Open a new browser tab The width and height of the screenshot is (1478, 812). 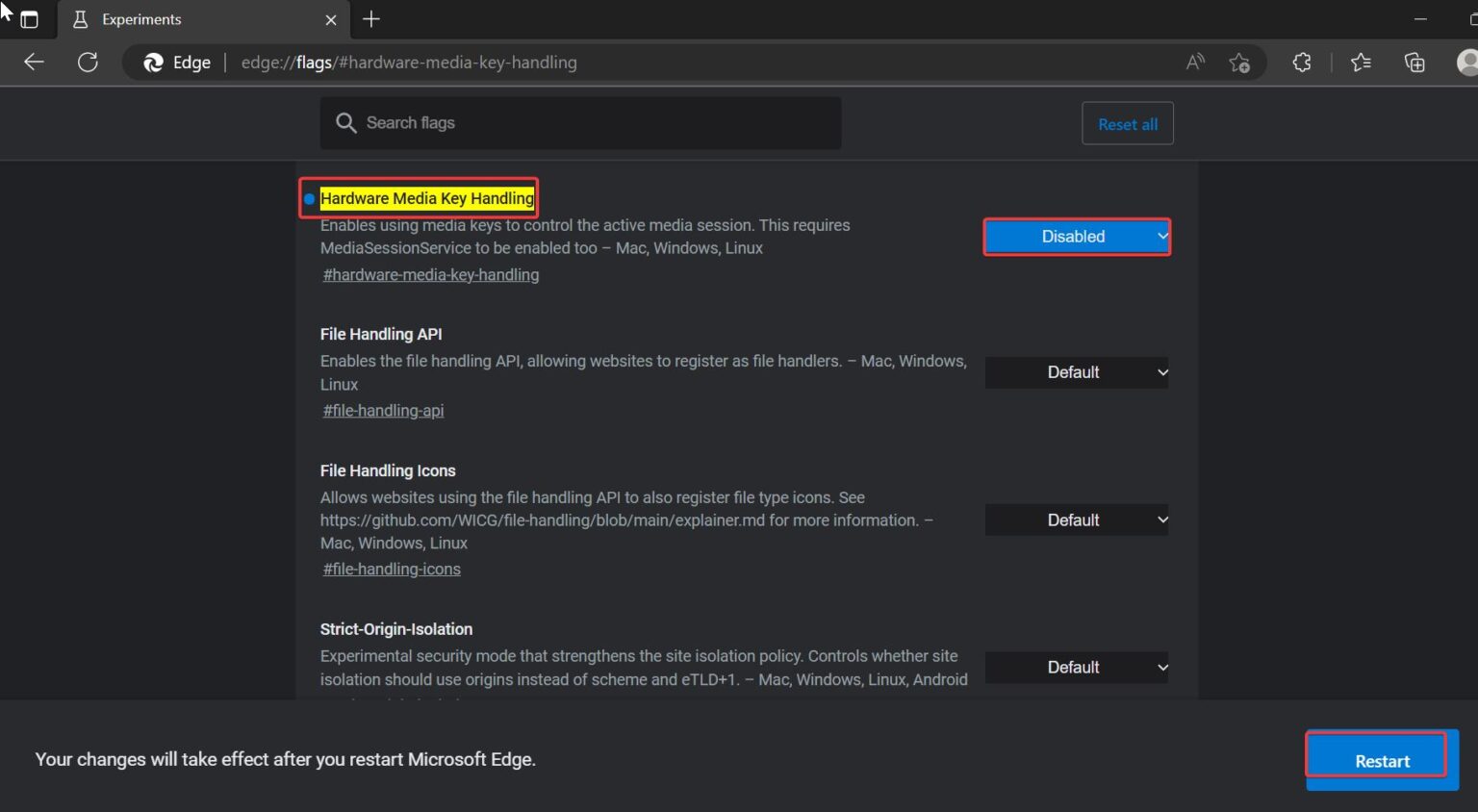[371, 19]
